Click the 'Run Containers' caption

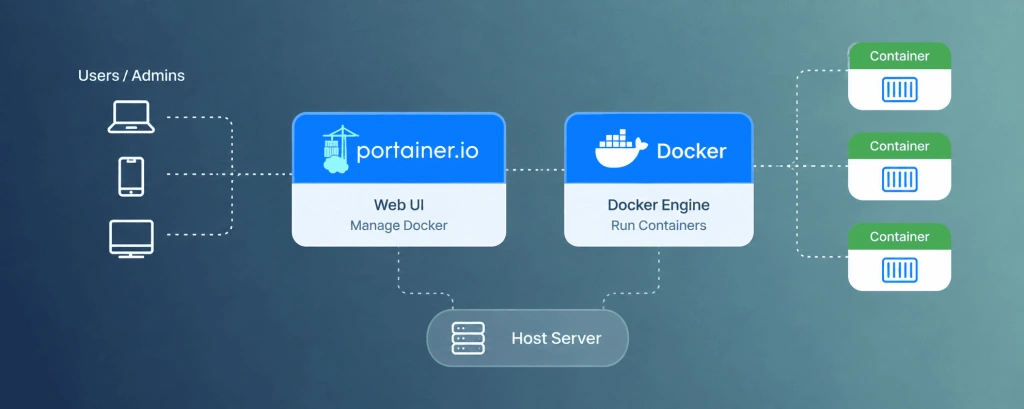(658, 226)
